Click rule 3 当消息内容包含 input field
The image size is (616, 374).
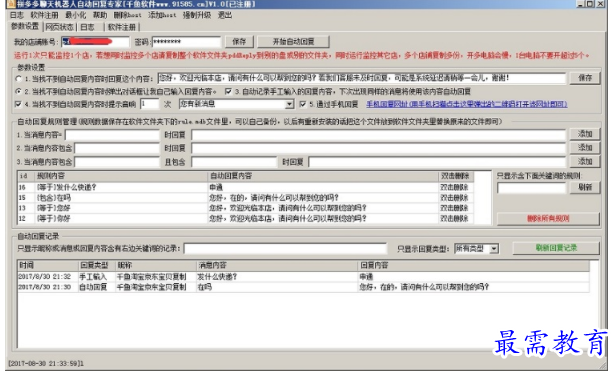coord(117,162)
